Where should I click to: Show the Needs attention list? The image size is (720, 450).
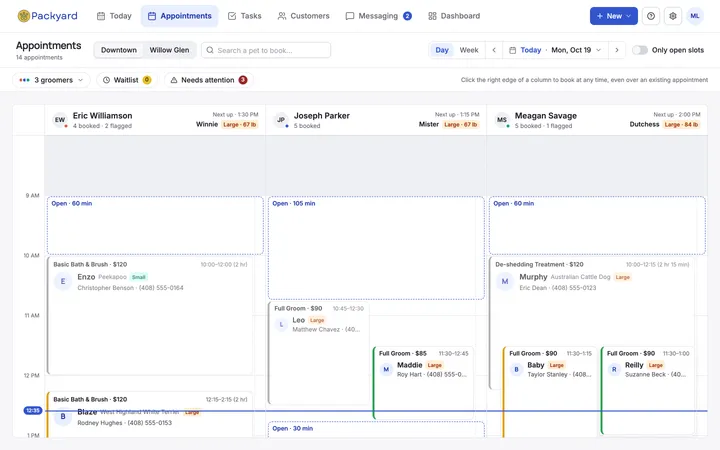click(x=208, y=80)
